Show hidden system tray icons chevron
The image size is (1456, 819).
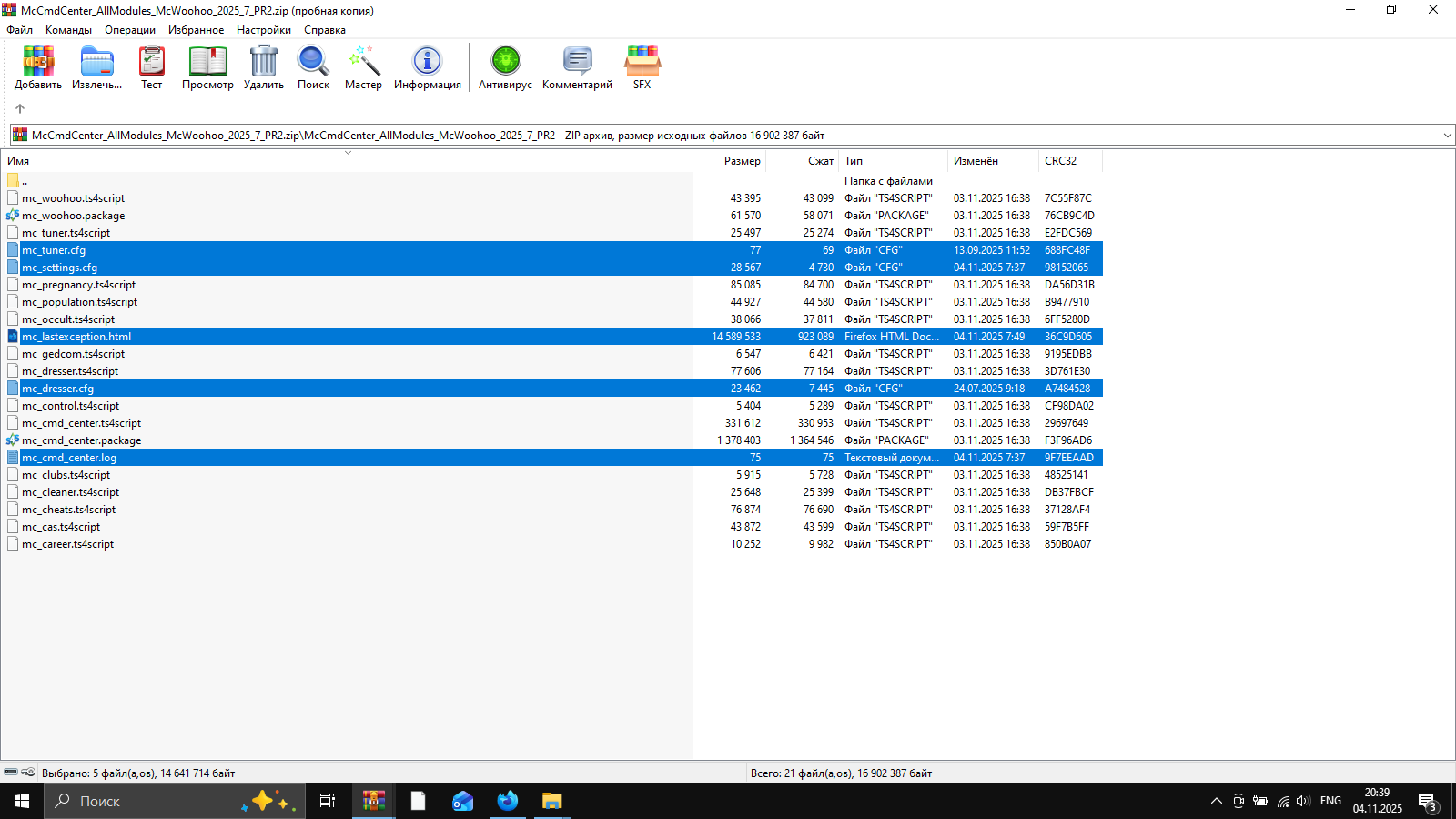click(x=1216, y=801)
